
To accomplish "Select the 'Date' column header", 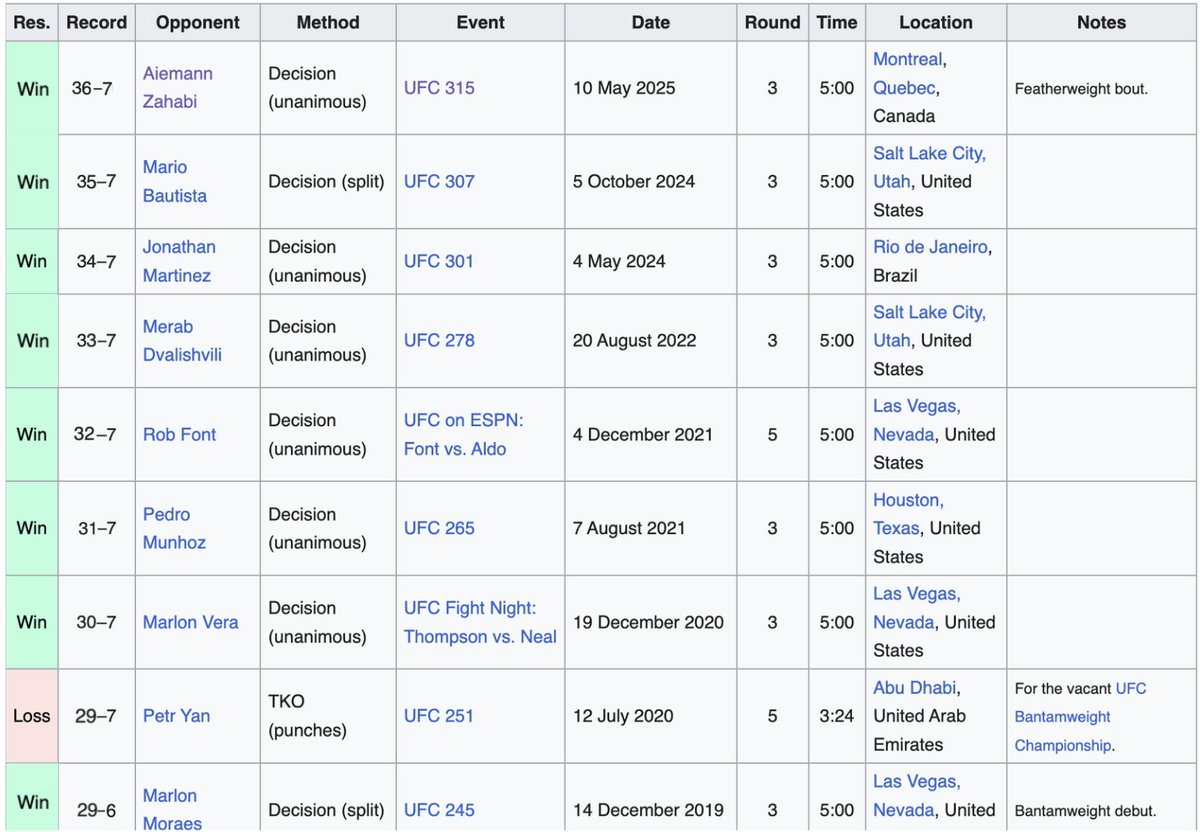I will [651, 22].
